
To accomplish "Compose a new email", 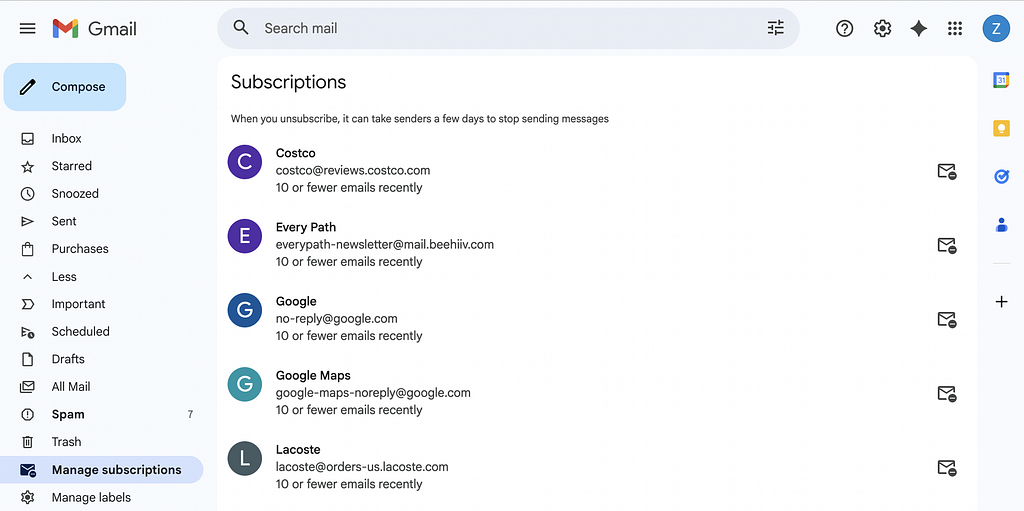I will pyautogui.click(x=65, y=87).
